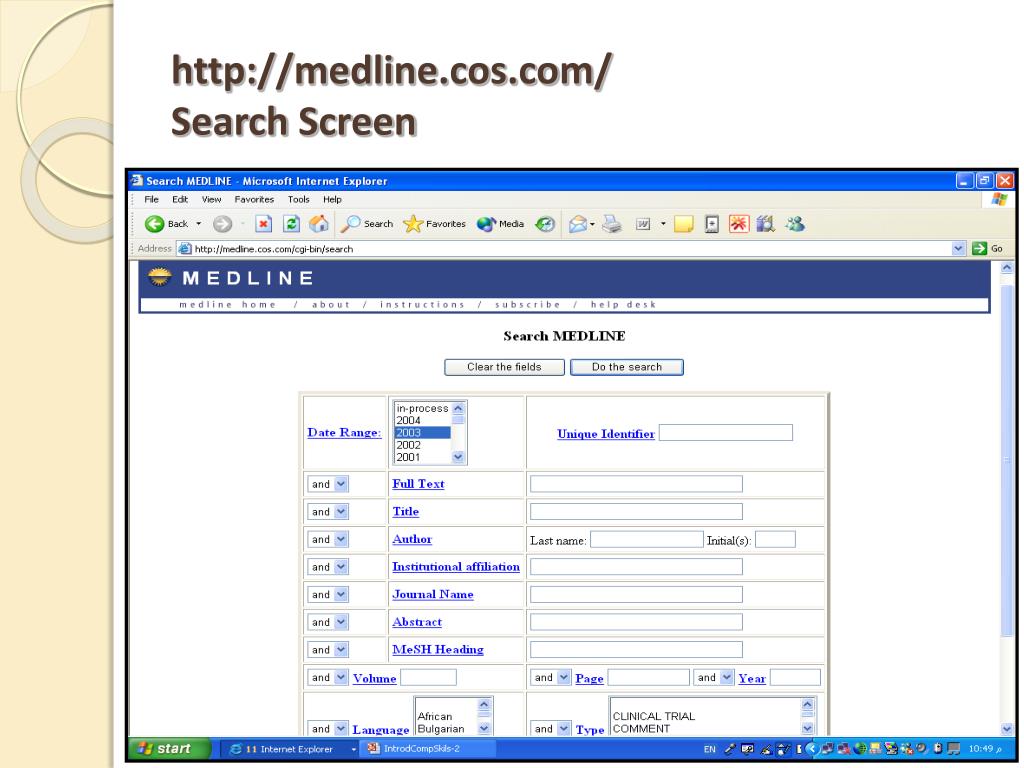Open the operator dropdown beside Year
This screenshot has width=1024, height=768.
[714, 677]
